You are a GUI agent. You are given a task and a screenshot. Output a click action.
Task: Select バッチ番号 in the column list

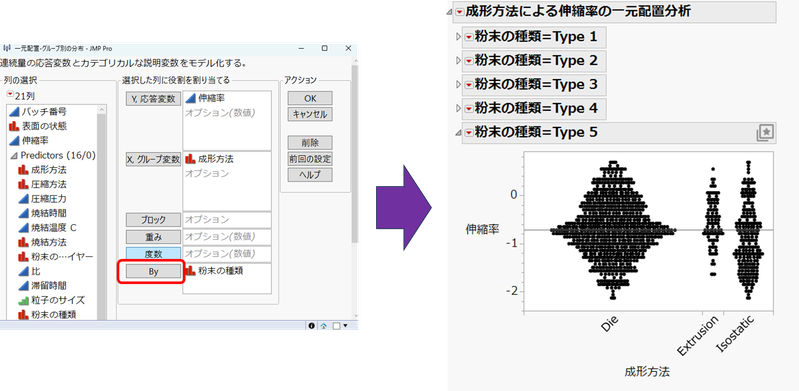(38, 111)
